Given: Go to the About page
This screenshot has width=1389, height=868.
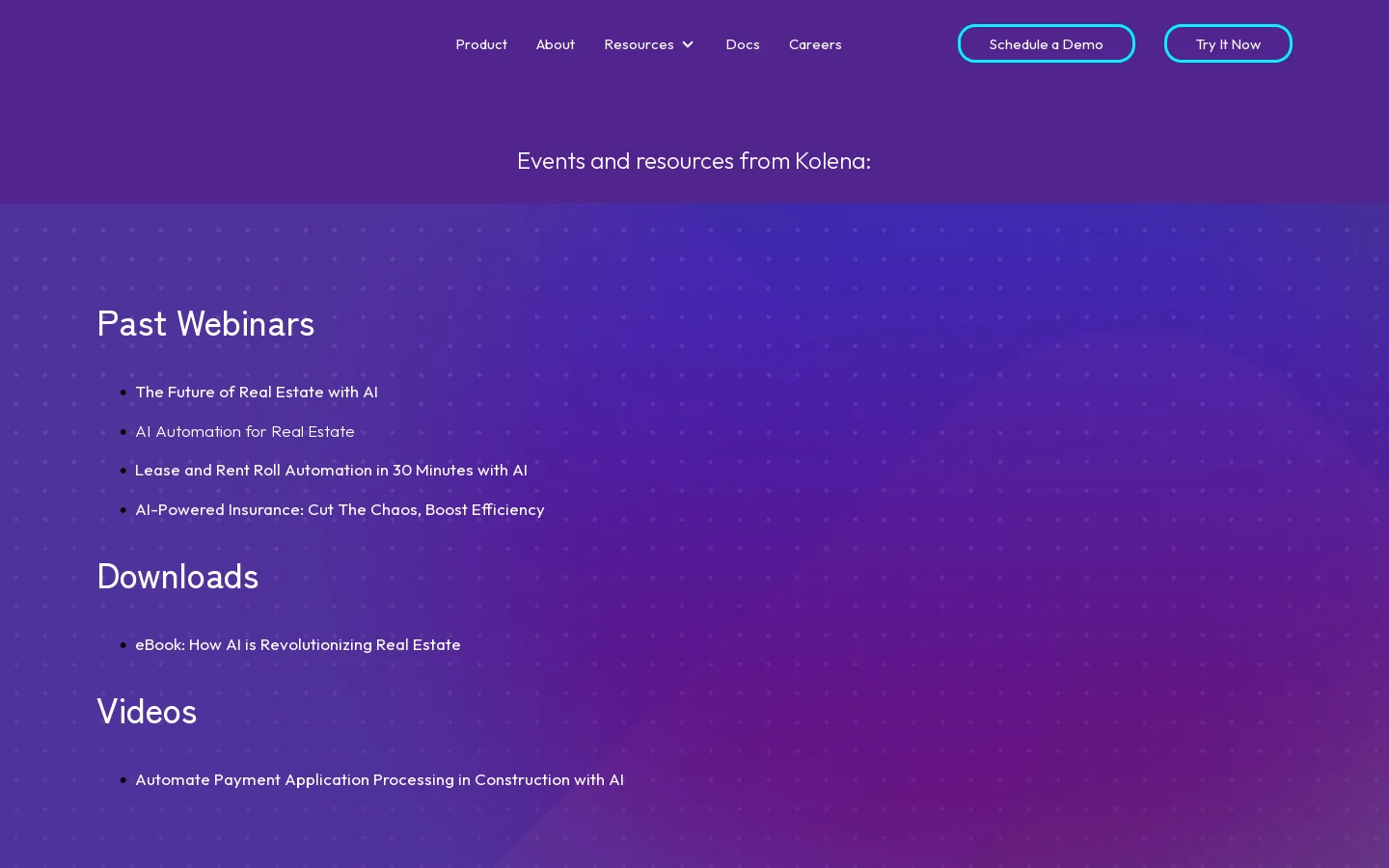Looking at the screenshot, I should pyautogui.click(x=556, y=44).
